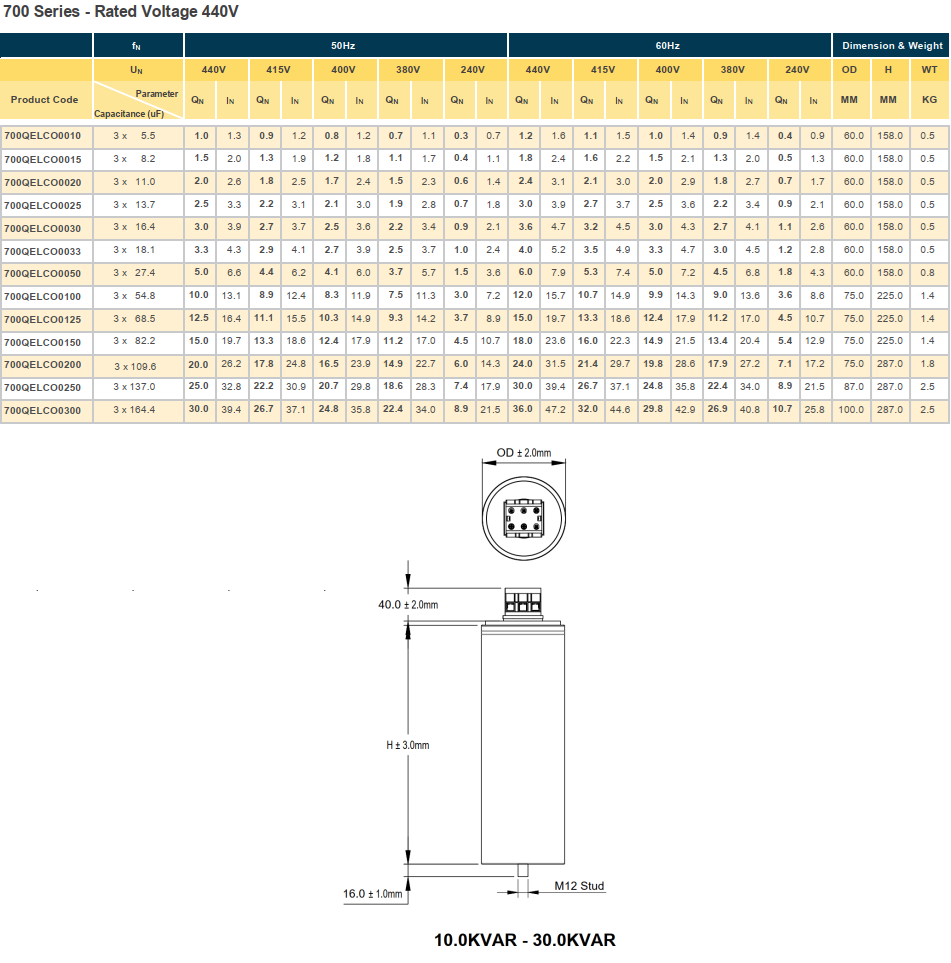
Task: Click product code 700QELCO0100
Action: pos(43,297)
